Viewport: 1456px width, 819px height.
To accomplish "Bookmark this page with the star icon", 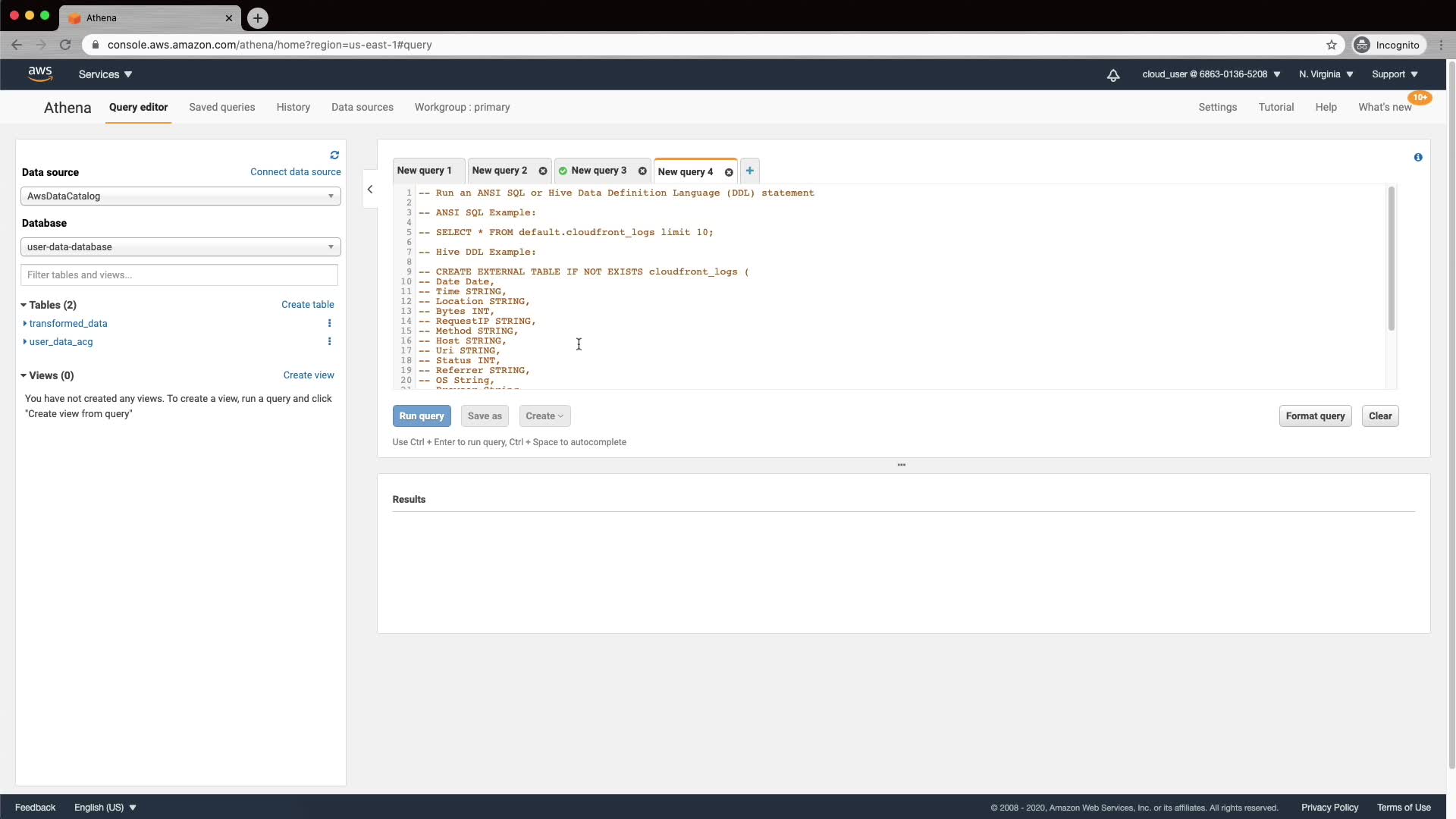I will (x=1332, y=45).
